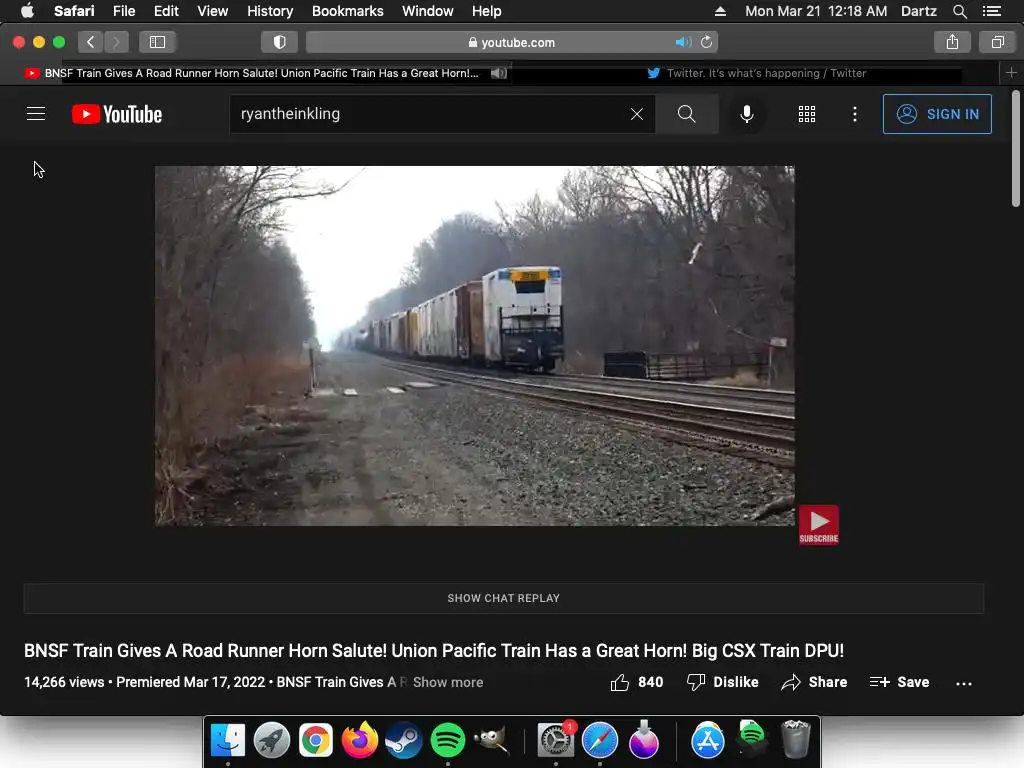Open Spotify green icon in Dock
1024x768 pixels.
[x=447, y=740]
